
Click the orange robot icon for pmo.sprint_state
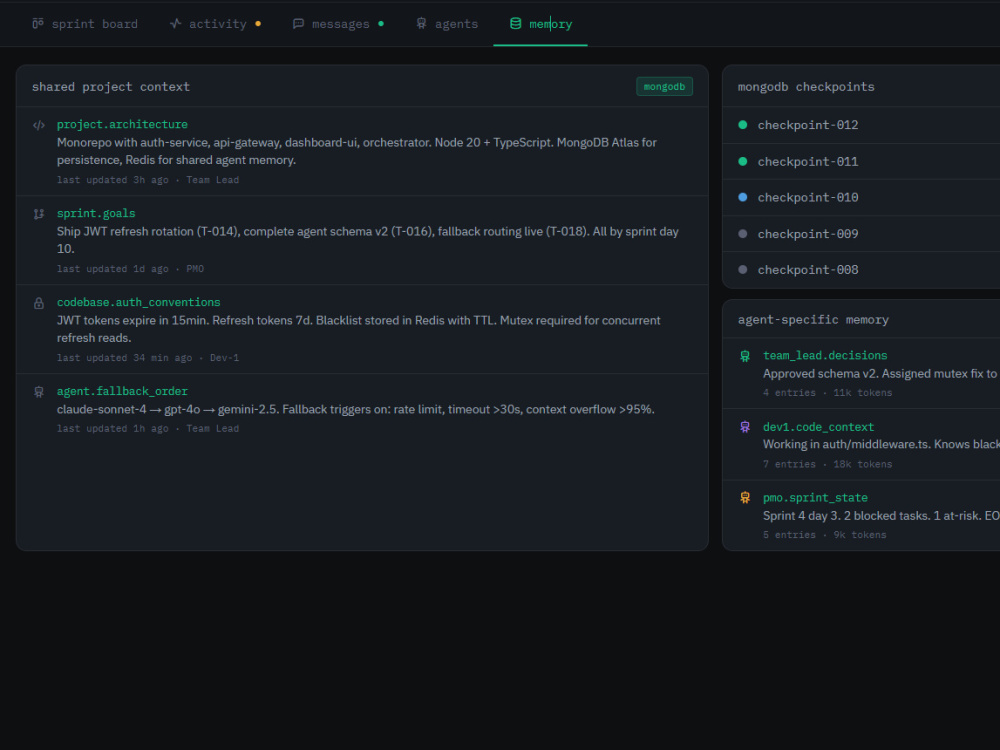tap(745, 497)
